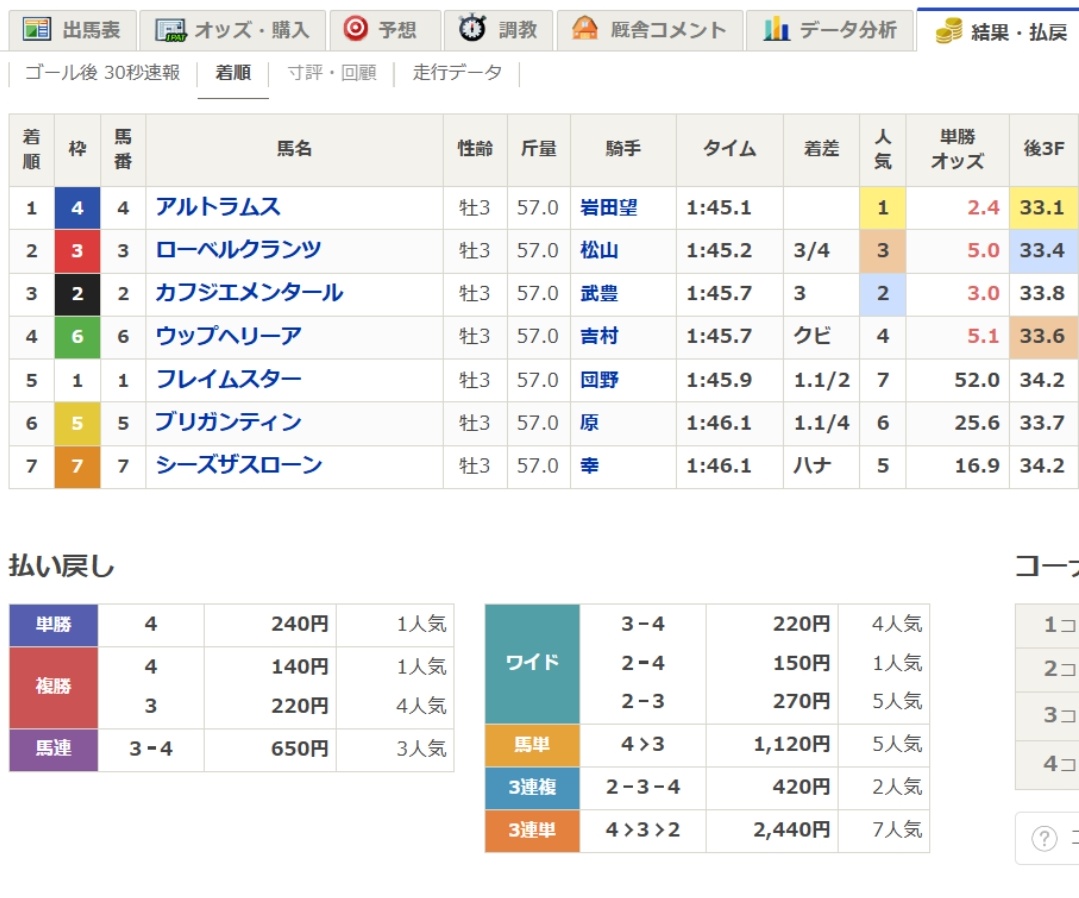Screen dimensions: 1079x898
Task: Click the タイム column header
Action: [729, 149]
